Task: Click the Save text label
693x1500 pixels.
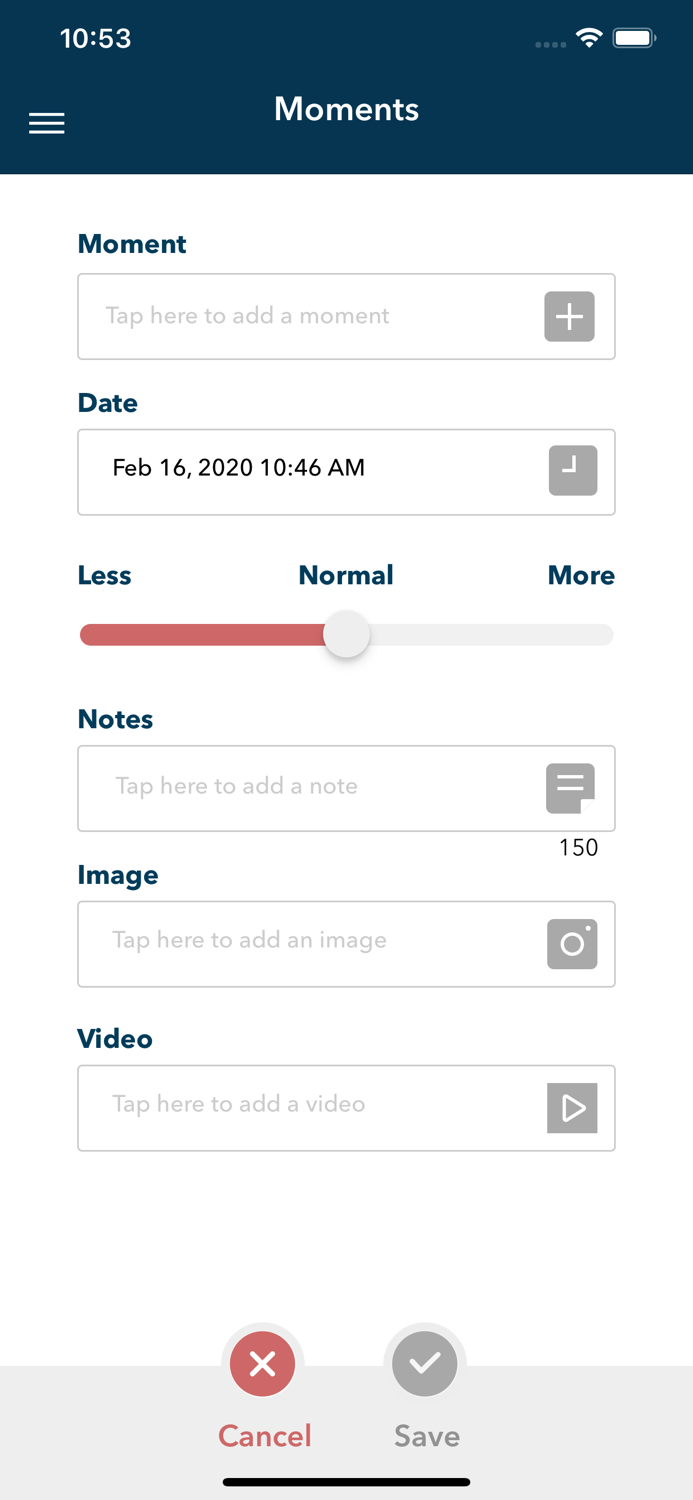Action: [x=427, y=1436]
